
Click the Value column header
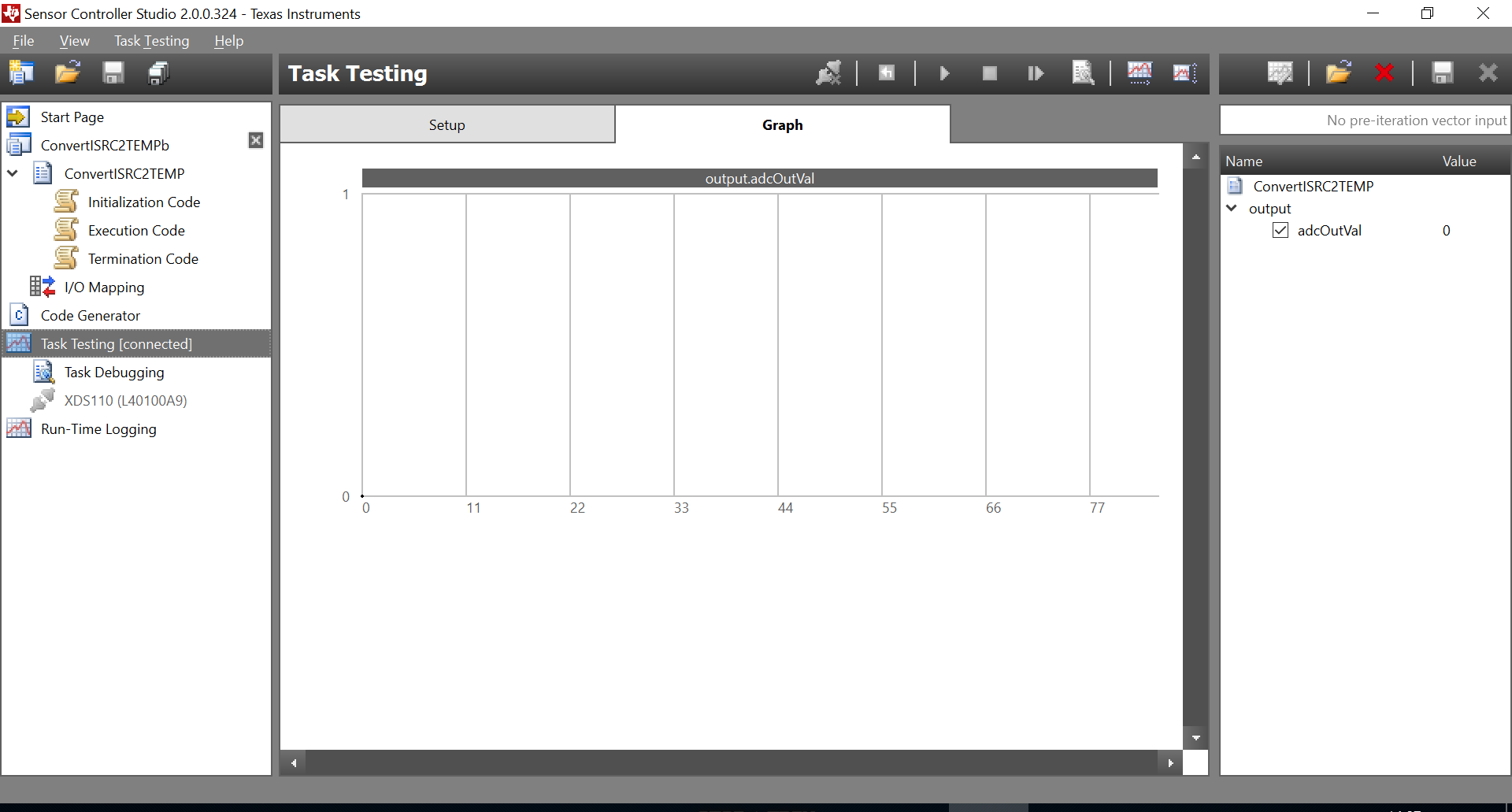click(1459, 161)
